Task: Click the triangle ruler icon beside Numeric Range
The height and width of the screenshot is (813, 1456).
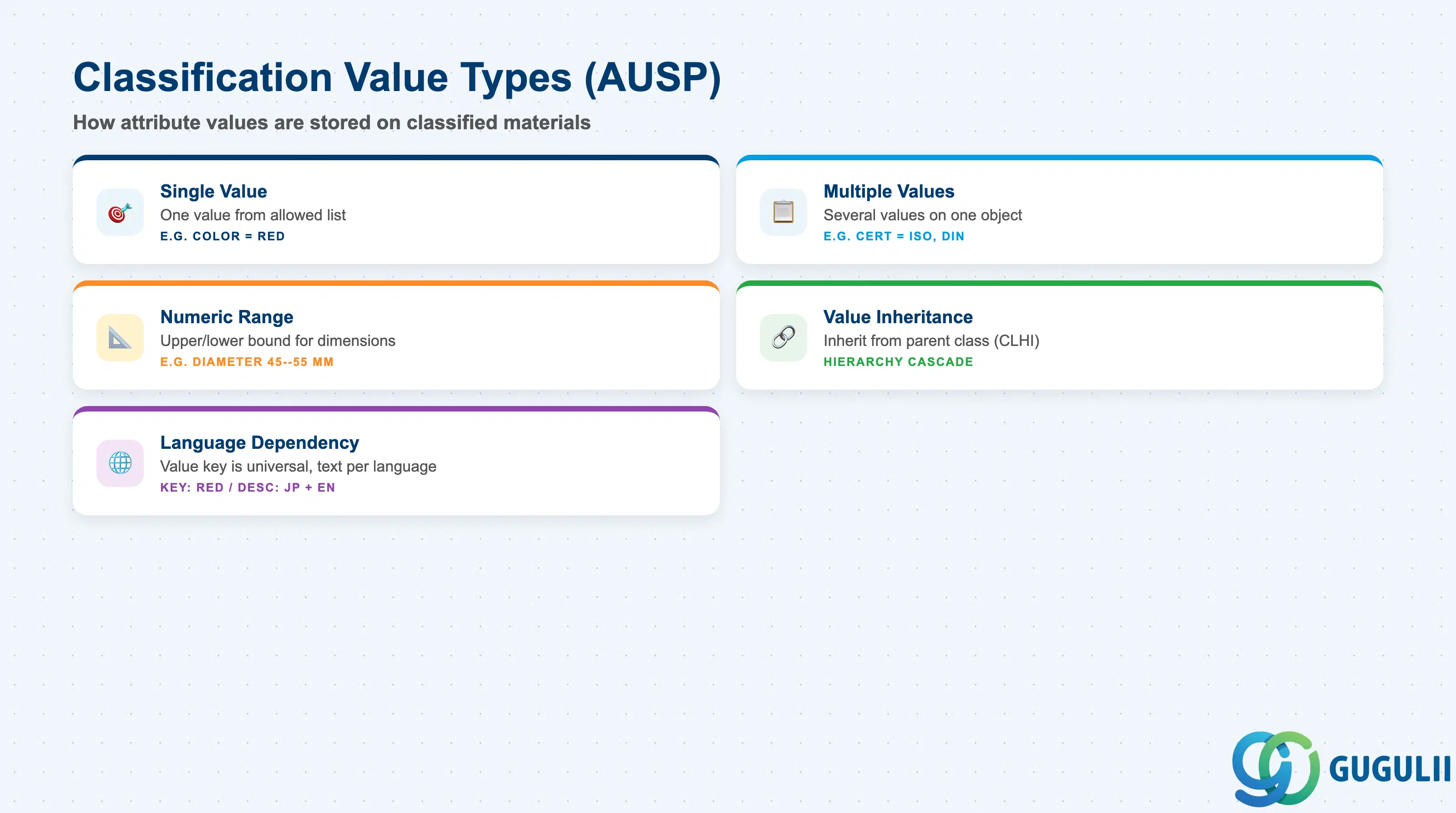Action: click(x=120, y=337)
